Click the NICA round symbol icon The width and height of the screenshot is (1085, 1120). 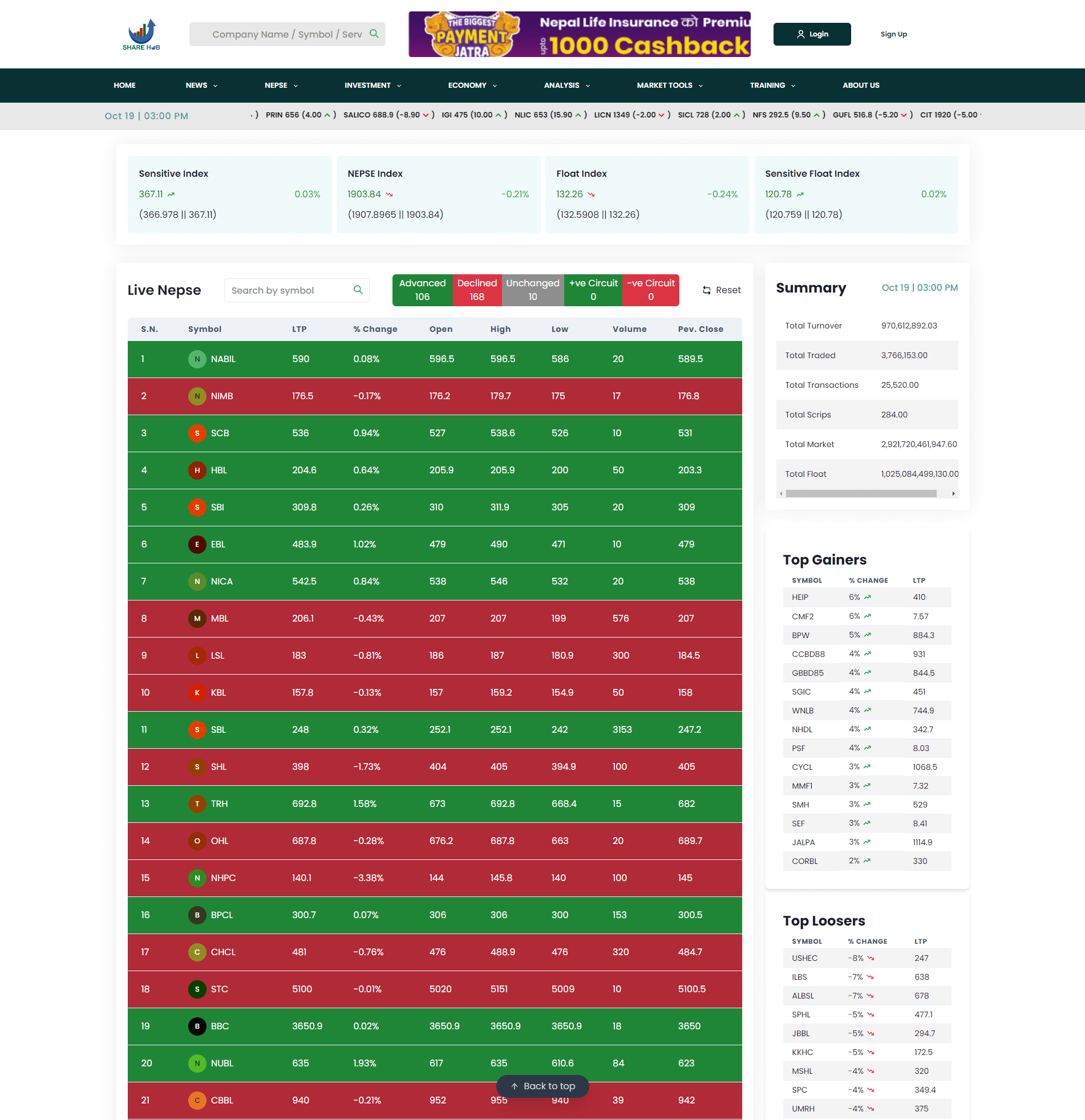197,581
